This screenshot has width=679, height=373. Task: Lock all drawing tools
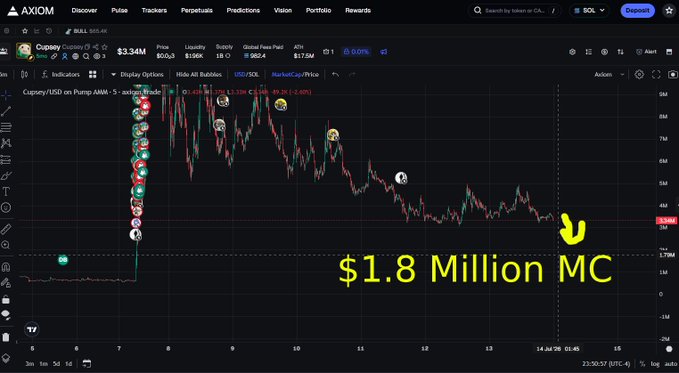pyautogui.click(x=6, y=299)
